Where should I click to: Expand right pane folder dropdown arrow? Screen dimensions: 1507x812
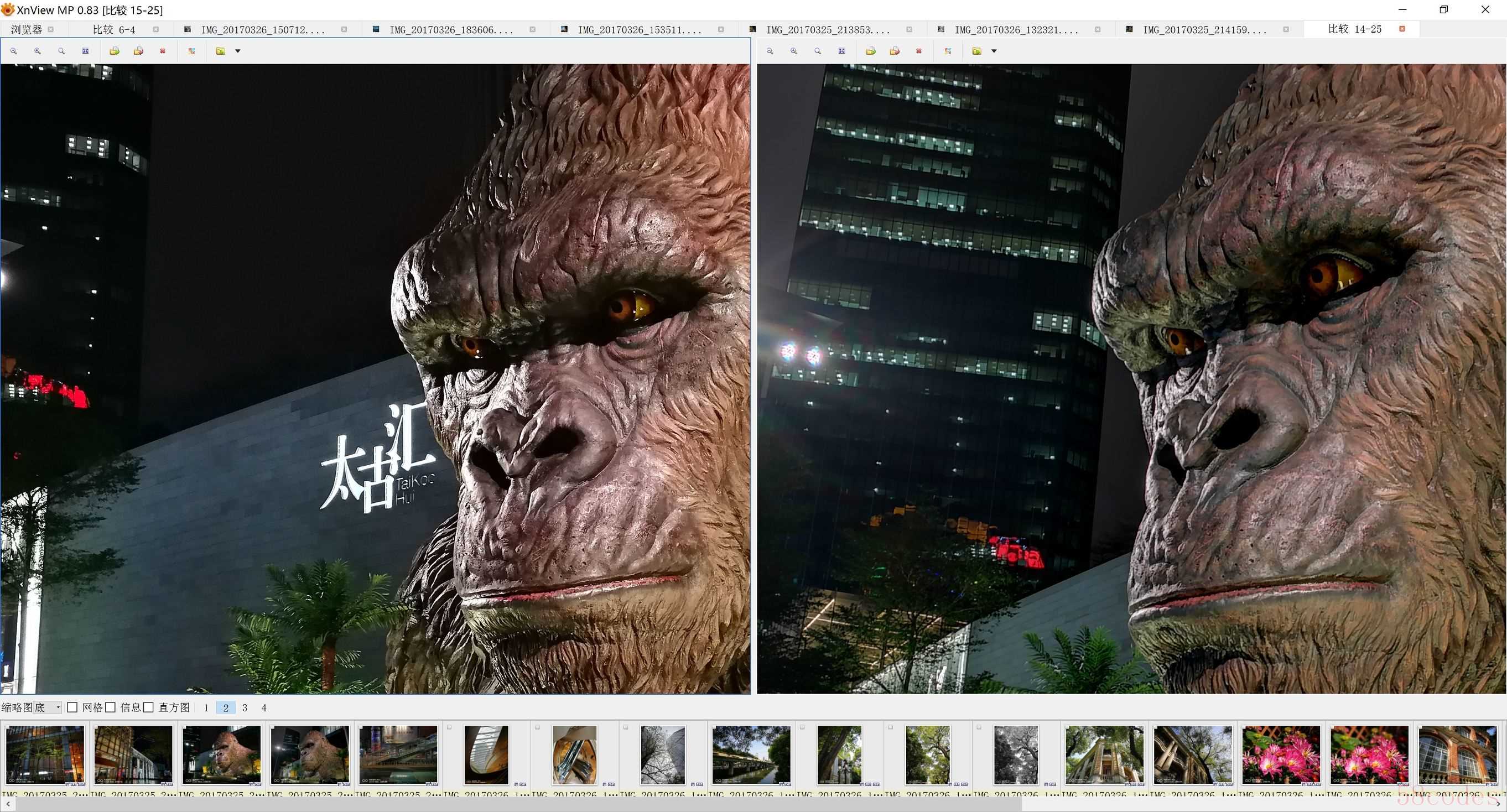(x=994, y=51)
